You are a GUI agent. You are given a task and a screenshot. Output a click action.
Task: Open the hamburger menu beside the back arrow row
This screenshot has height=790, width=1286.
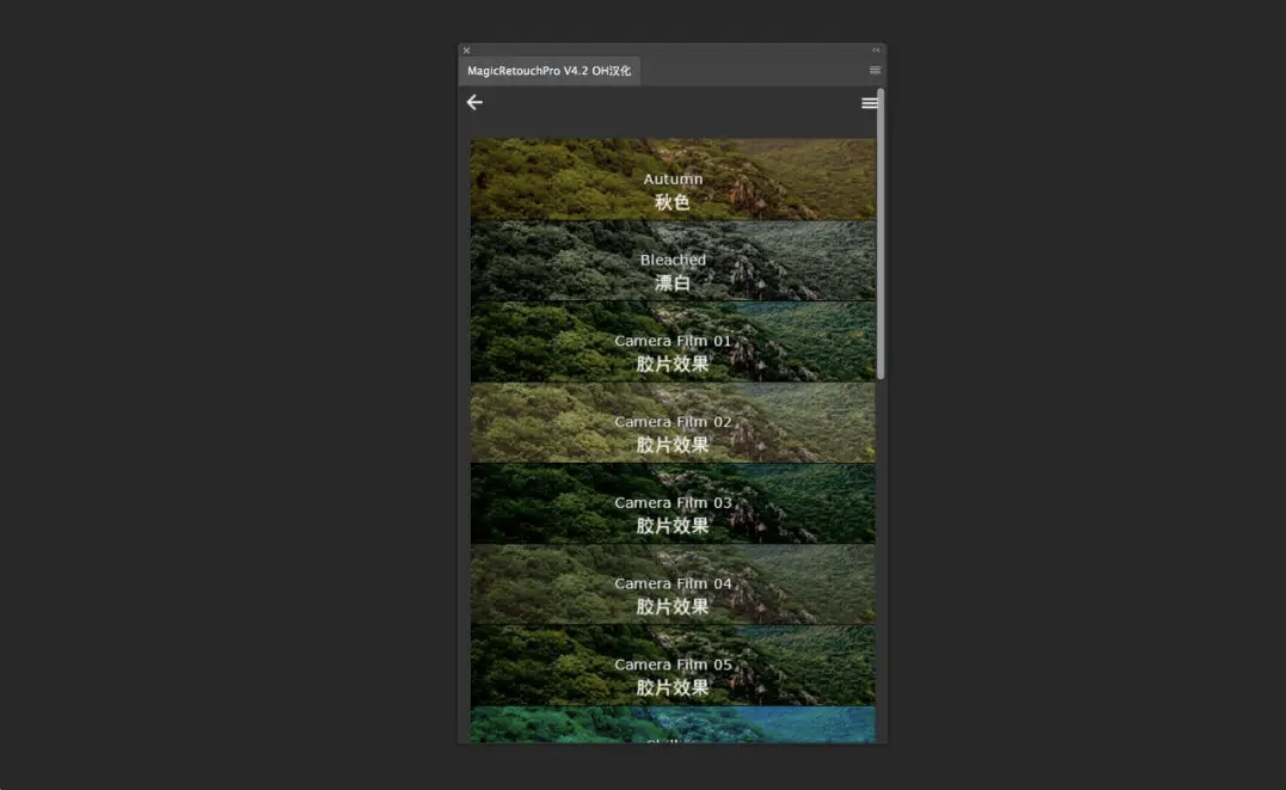tap(869, 103)
